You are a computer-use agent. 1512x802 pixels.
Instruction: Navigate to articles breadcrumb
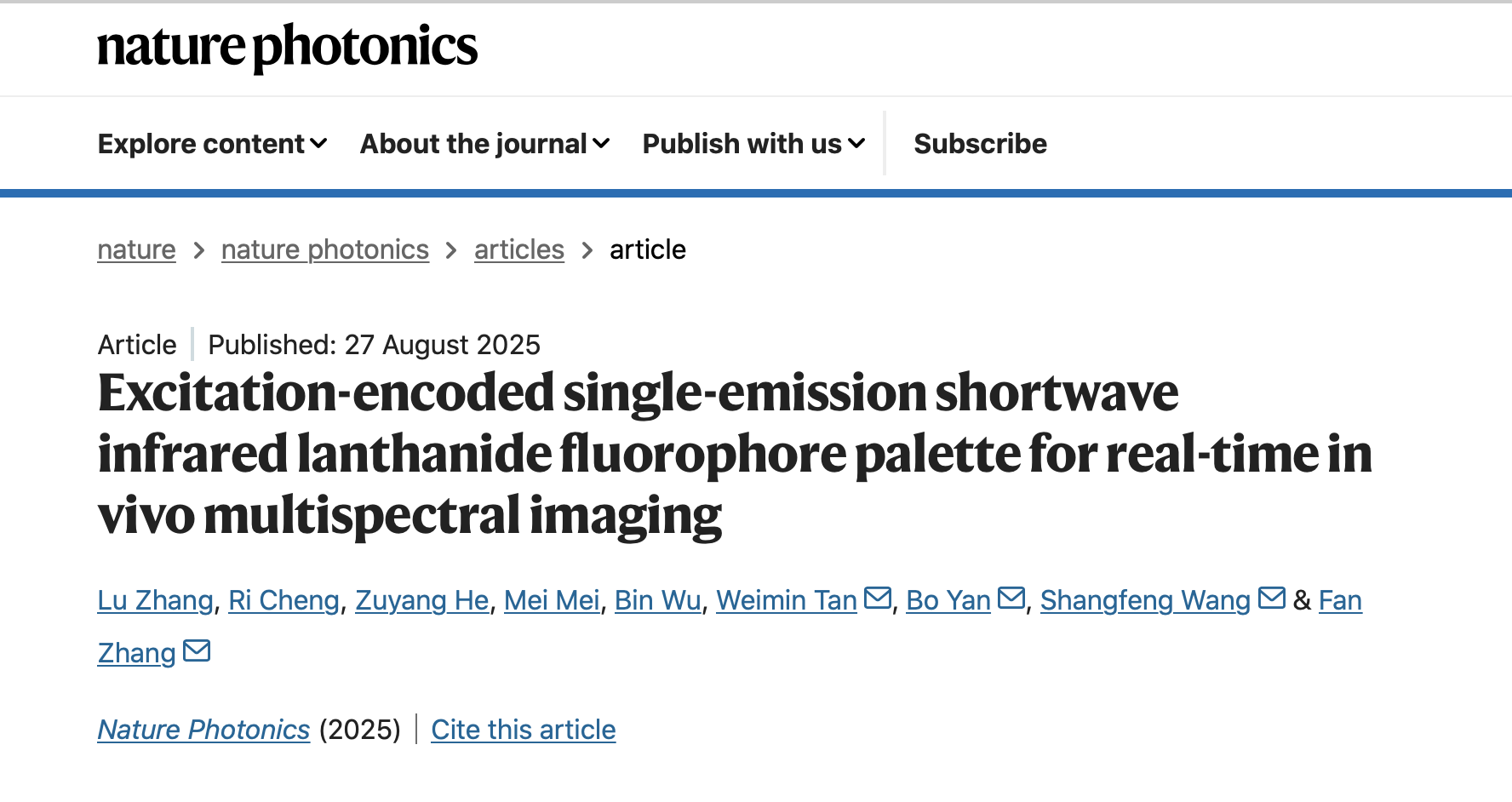(x=518, y=249)
